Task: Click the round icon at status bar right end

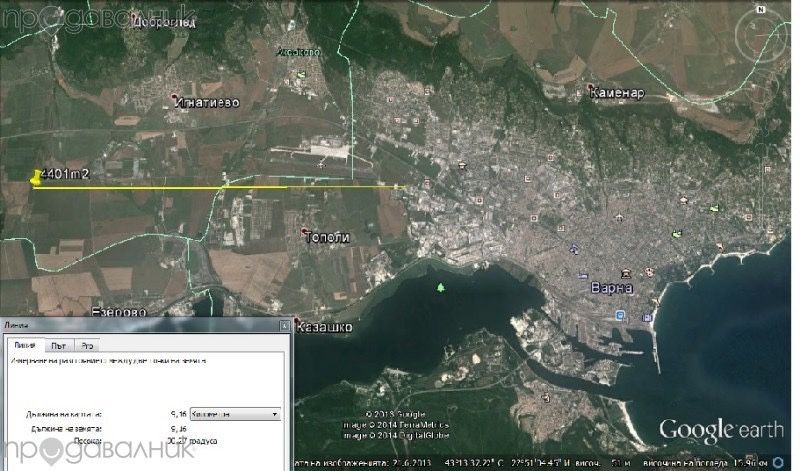Action: 779,462
